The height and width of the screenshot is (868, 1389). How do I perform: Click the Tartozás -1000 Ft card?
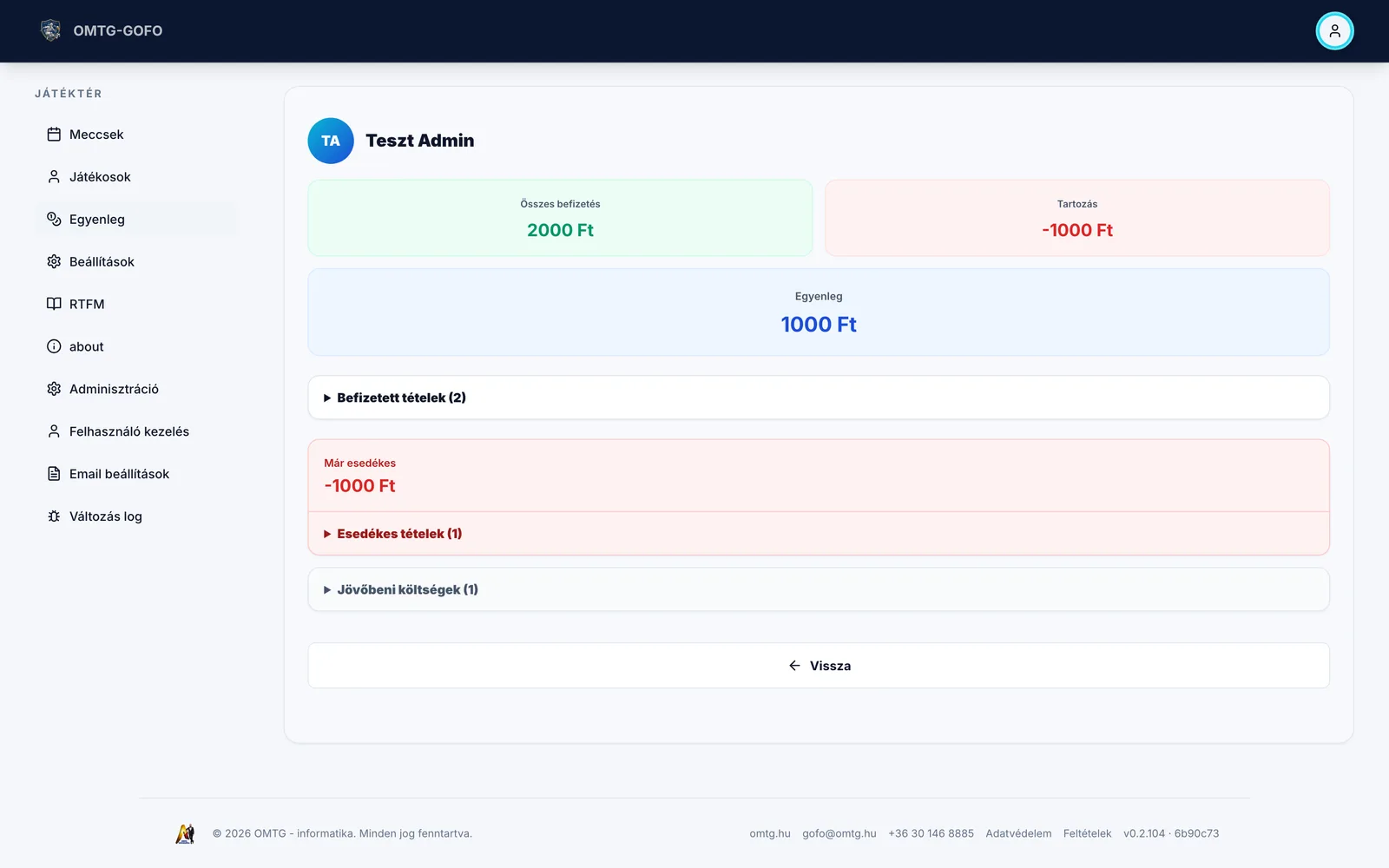point(1076,218)
